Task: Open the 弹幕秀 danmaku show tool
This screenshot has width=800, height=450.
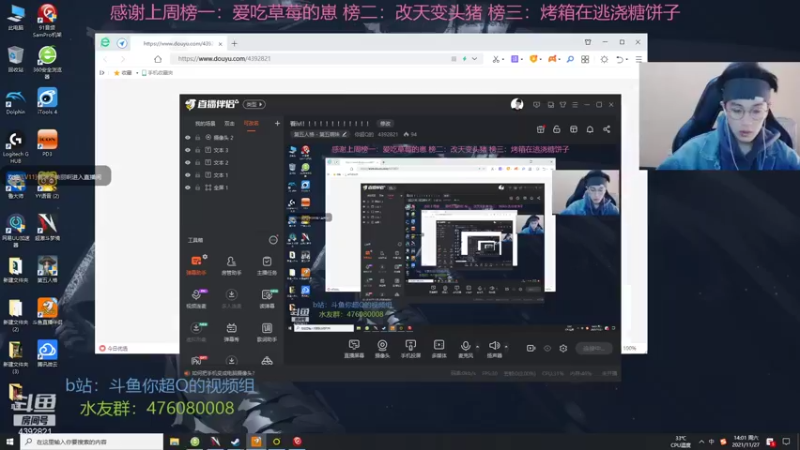Action: (x=231, y=332)
